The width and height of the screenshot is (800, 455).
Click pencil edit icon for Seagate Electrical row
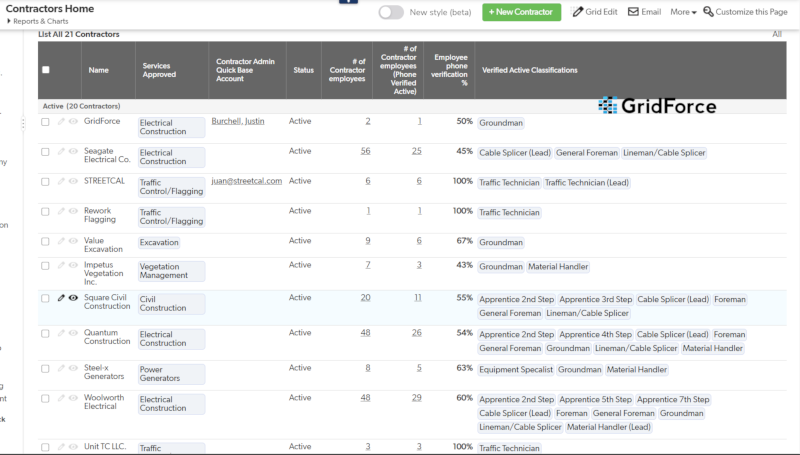61,151
